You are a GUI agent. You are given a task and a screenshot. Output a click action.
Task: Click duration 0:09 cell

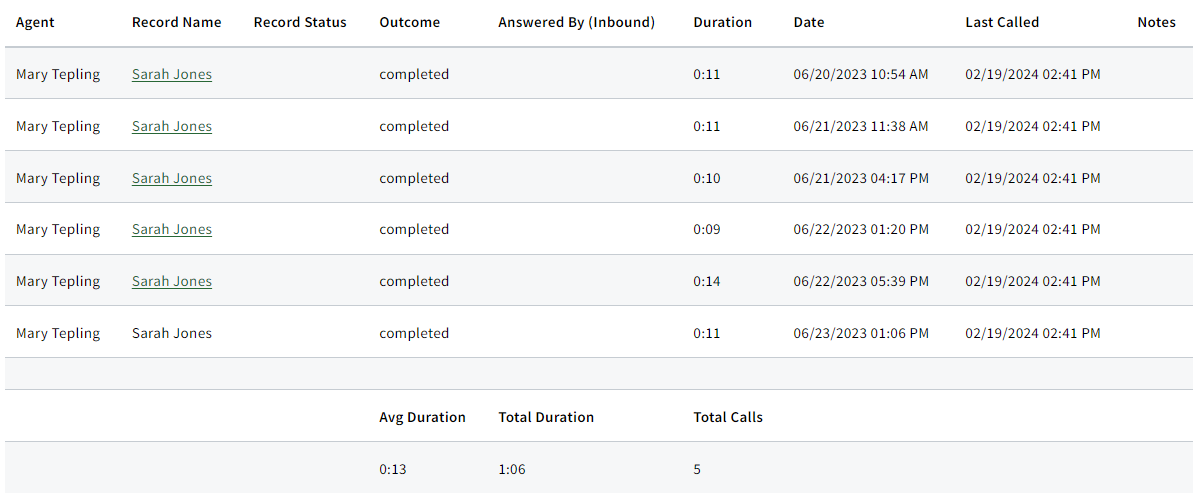point(707,229)
